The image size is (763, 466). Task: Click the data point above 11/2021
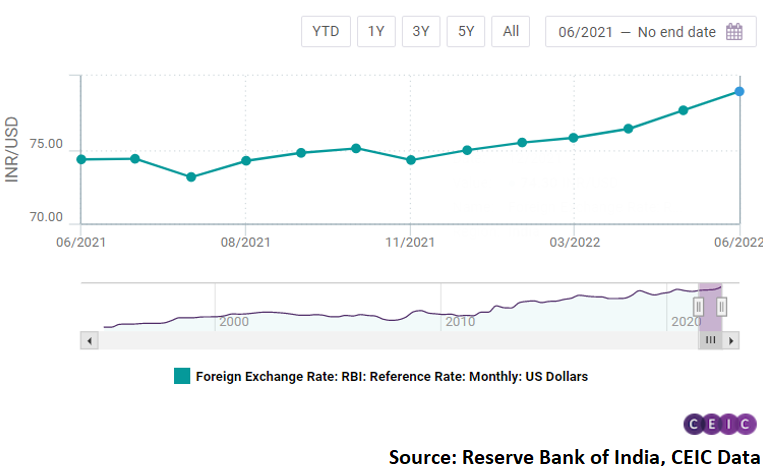tap(411, 160)
